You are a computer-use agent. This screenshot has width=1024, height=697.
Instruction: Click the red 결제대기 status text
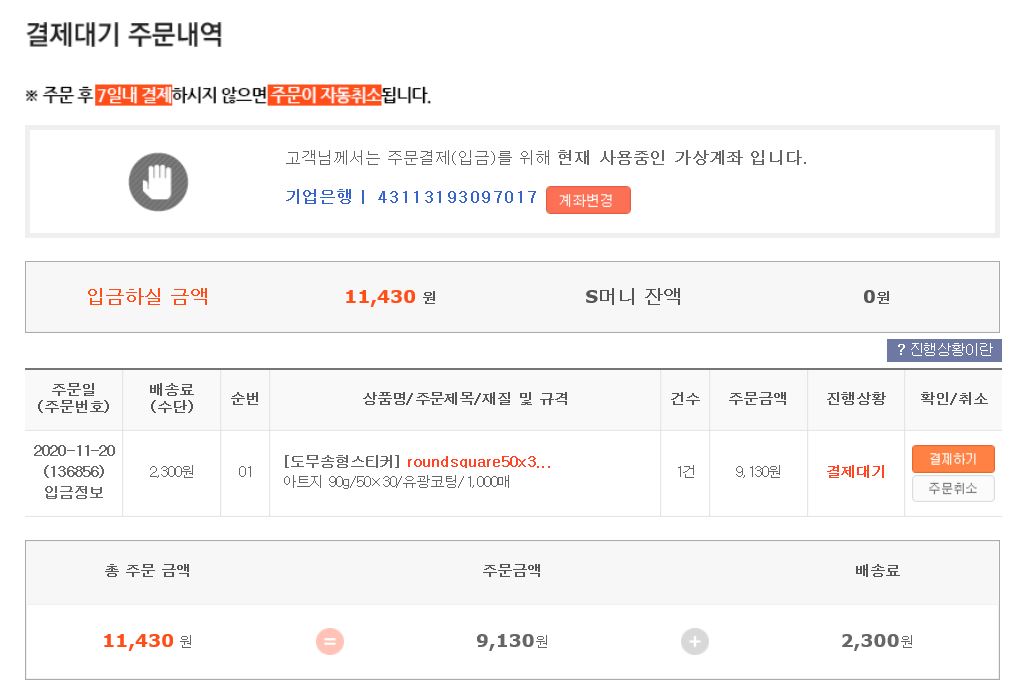click(855, 472)
